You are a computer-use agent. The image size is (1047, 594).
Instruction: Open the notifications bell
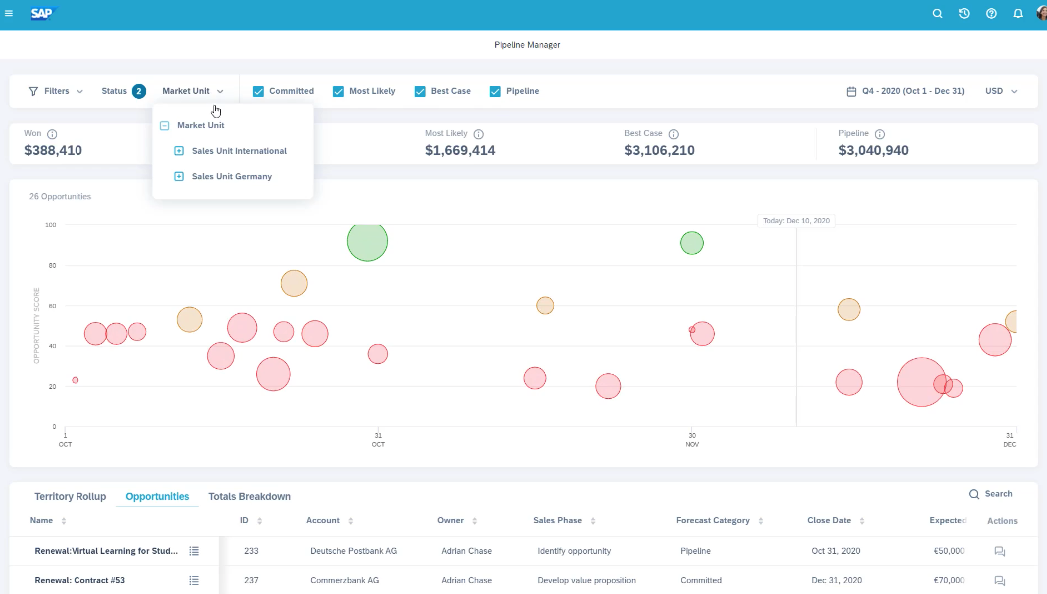1018,13
